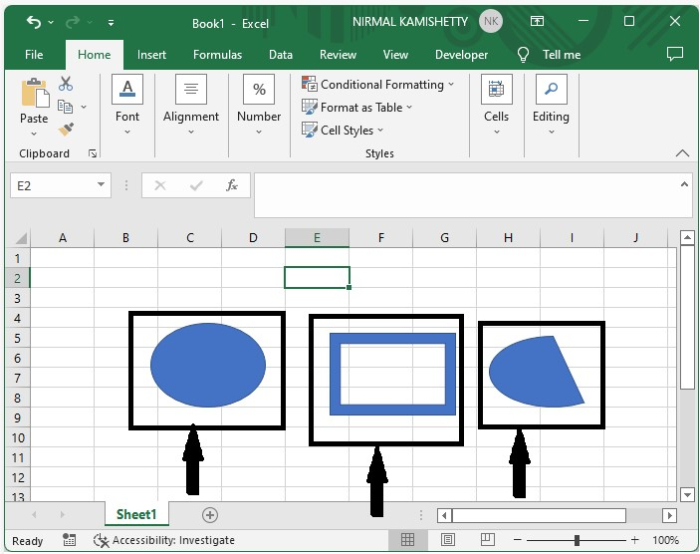Click the Name Box showing E2
This screenshot has width=700, height=554.
[x=51, y=185]
